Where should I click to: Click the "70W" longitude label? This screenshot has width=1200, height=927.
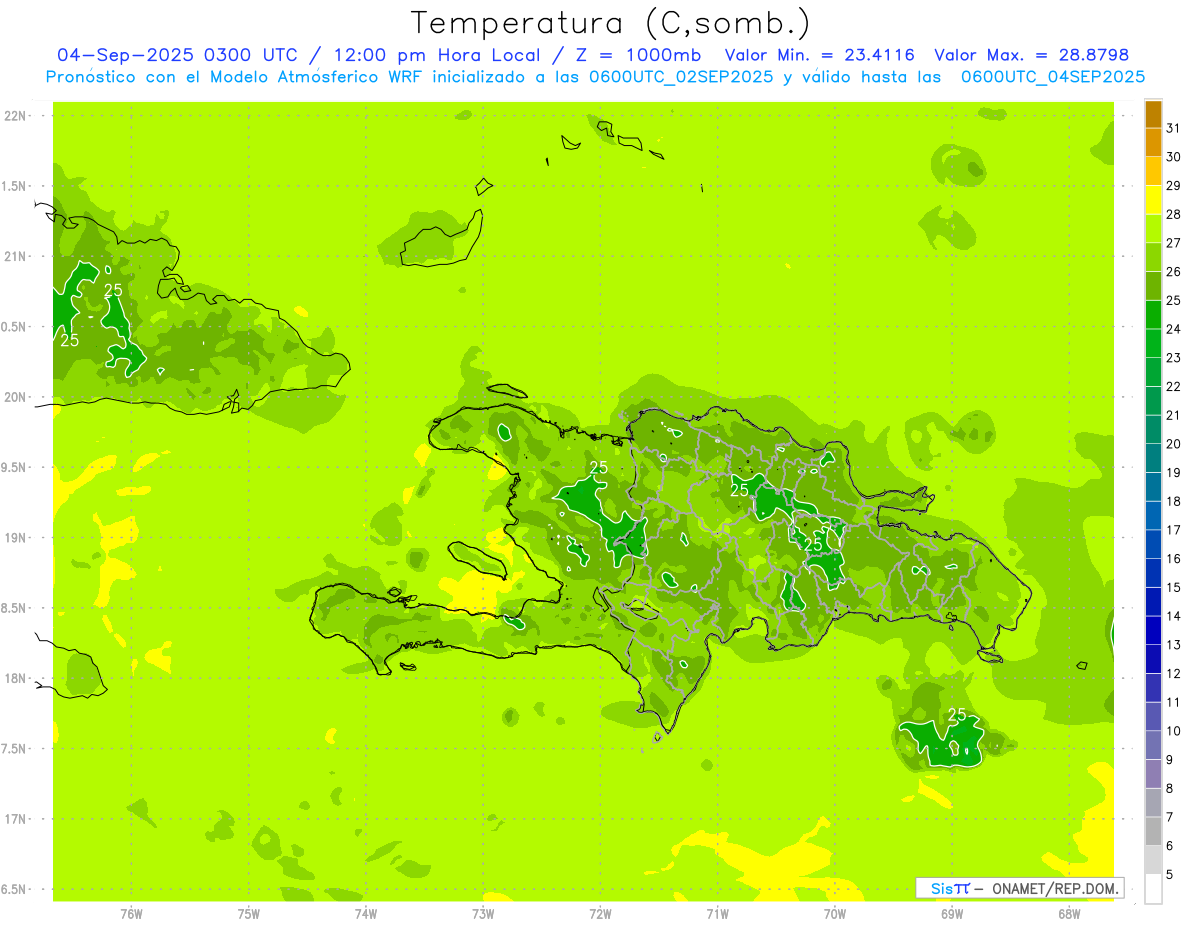tap(835, 914)
